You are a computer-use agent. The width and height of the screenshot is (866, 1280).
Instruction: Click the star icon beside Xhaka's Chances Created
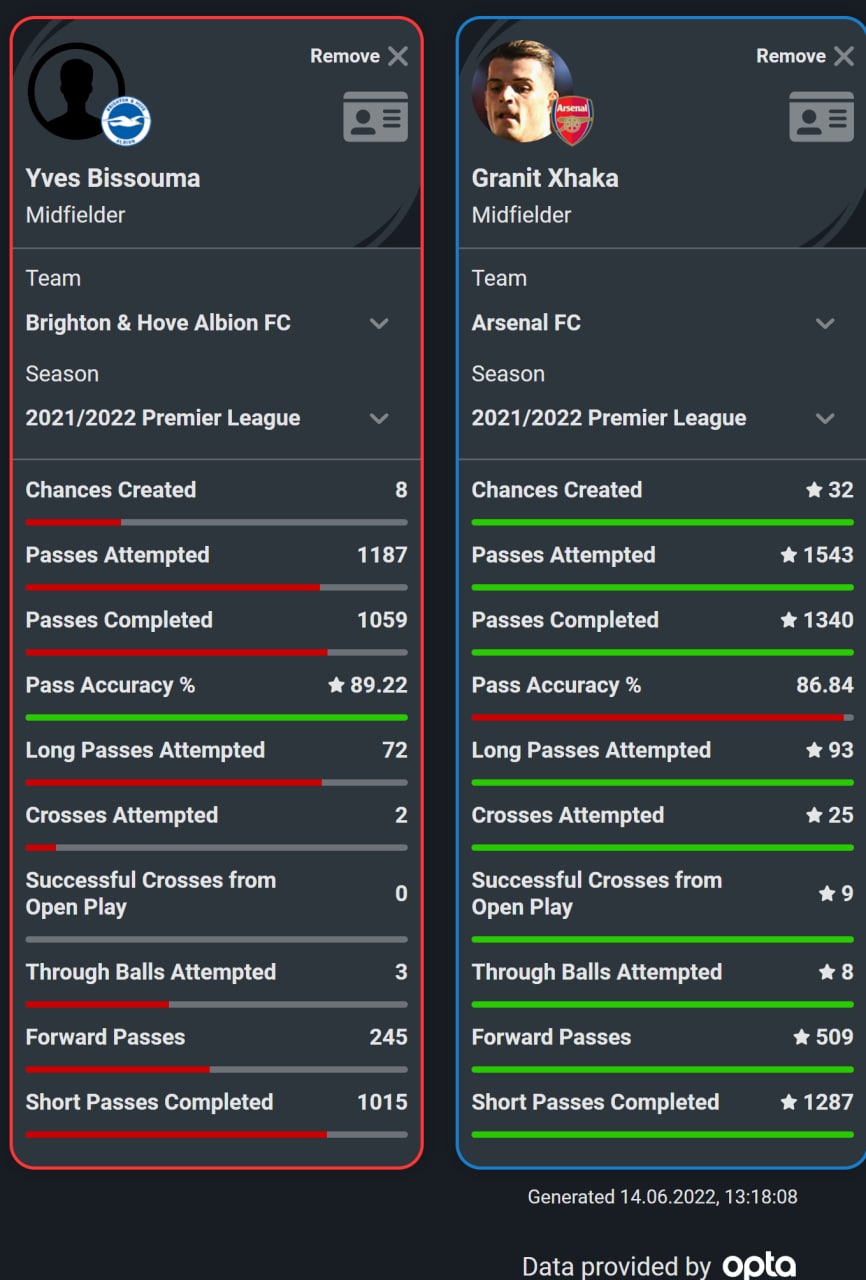pyautogui.click(x=814, y=491)
